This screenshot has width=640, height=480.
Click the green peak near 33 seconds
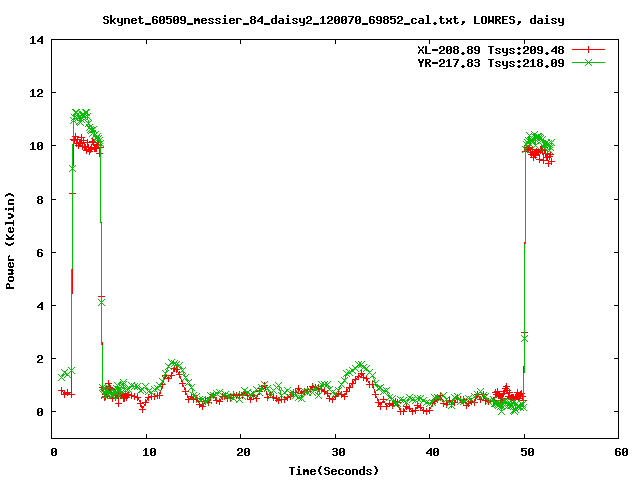pyautogui.click(x=360, y=364)
